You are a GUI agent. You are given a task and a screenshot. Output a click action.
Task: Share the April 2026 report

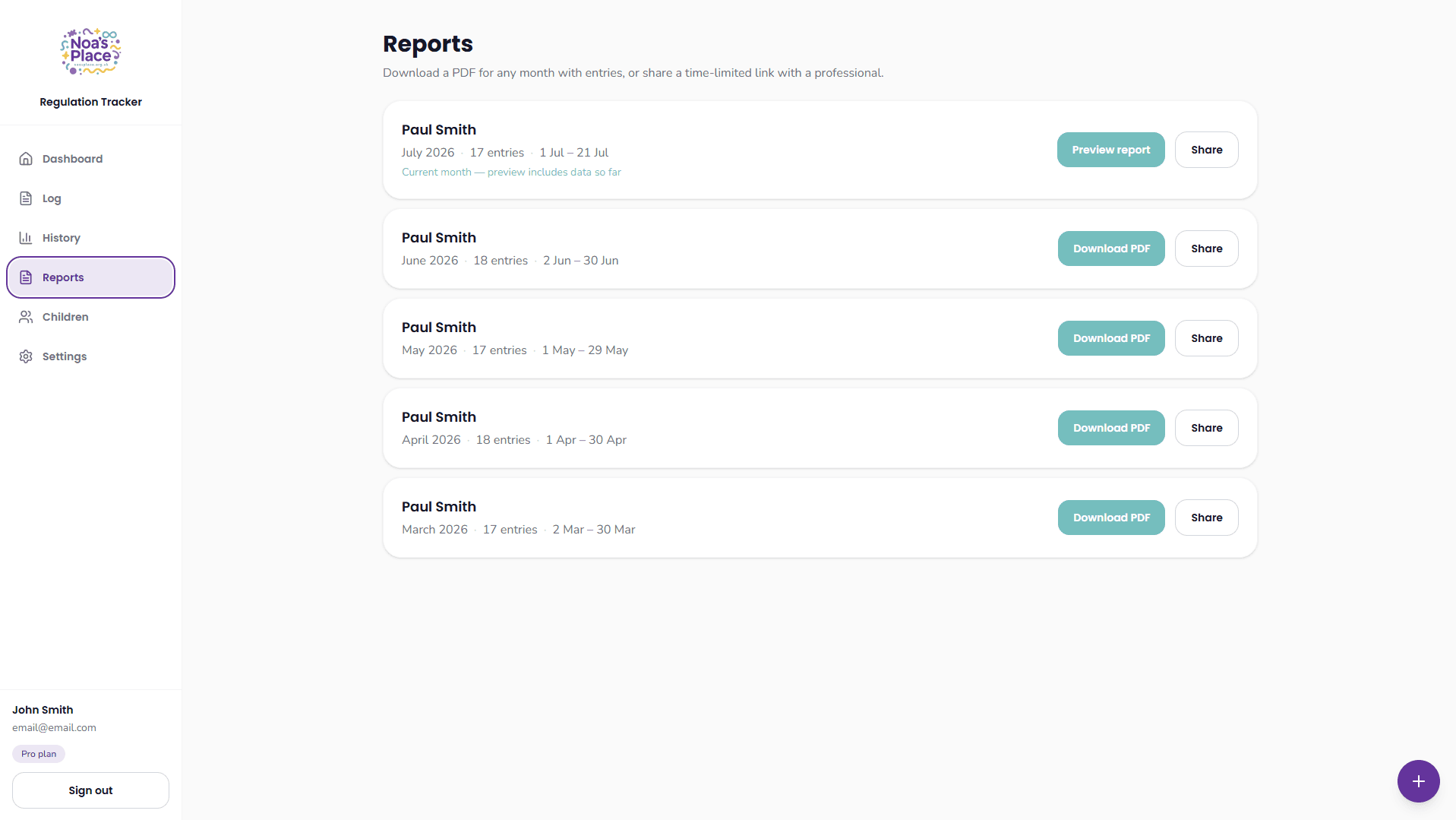(x=1206, y=428)
